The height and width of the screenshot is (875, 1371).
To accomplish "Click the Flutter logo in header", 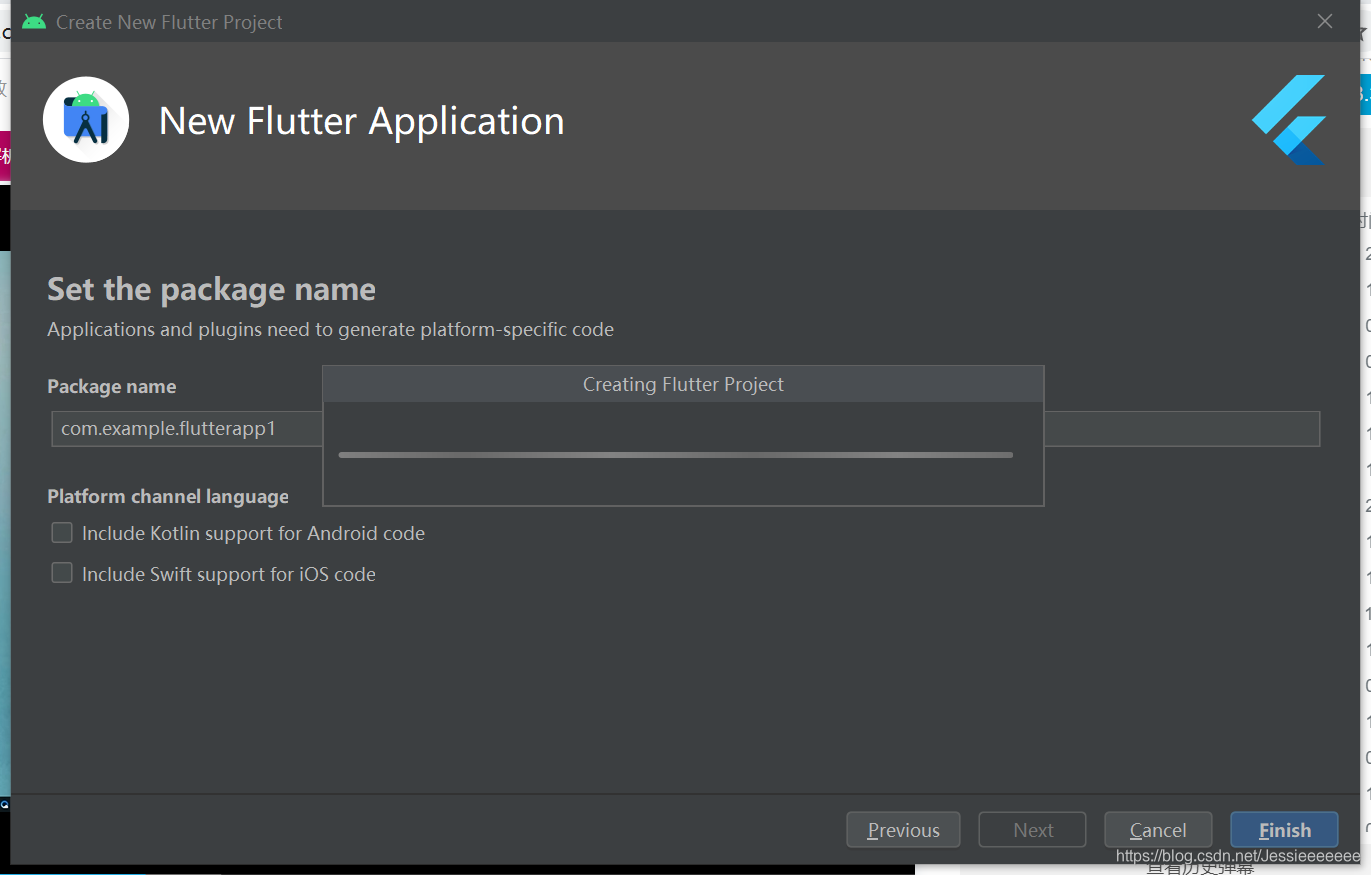I will [1289, 120].
